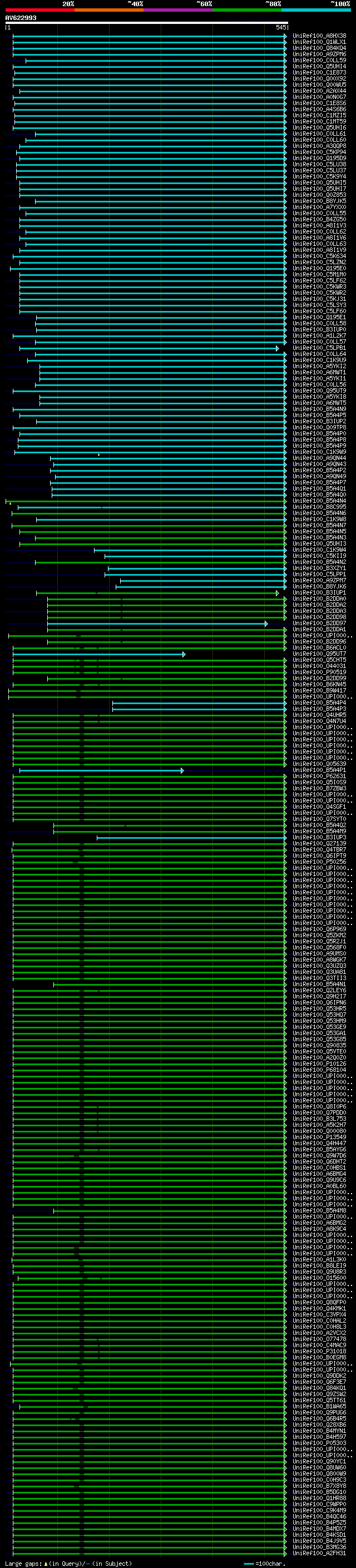Viewport: 356px width, 1568px height.
Task: Select the UniRef100_A4S6B6 label
Action: [319, 110]
